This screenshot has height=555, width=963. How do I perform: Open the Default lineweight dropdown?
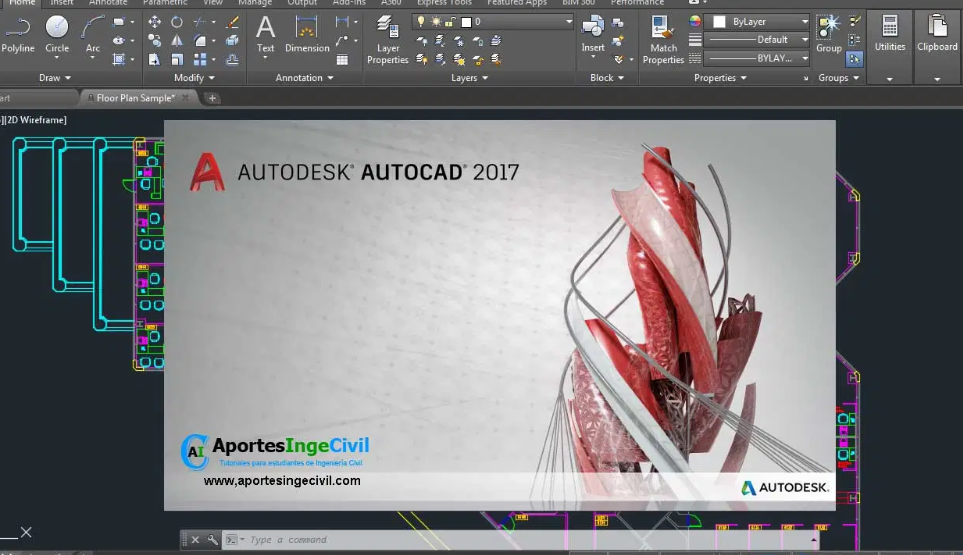(x=804, y=40)
